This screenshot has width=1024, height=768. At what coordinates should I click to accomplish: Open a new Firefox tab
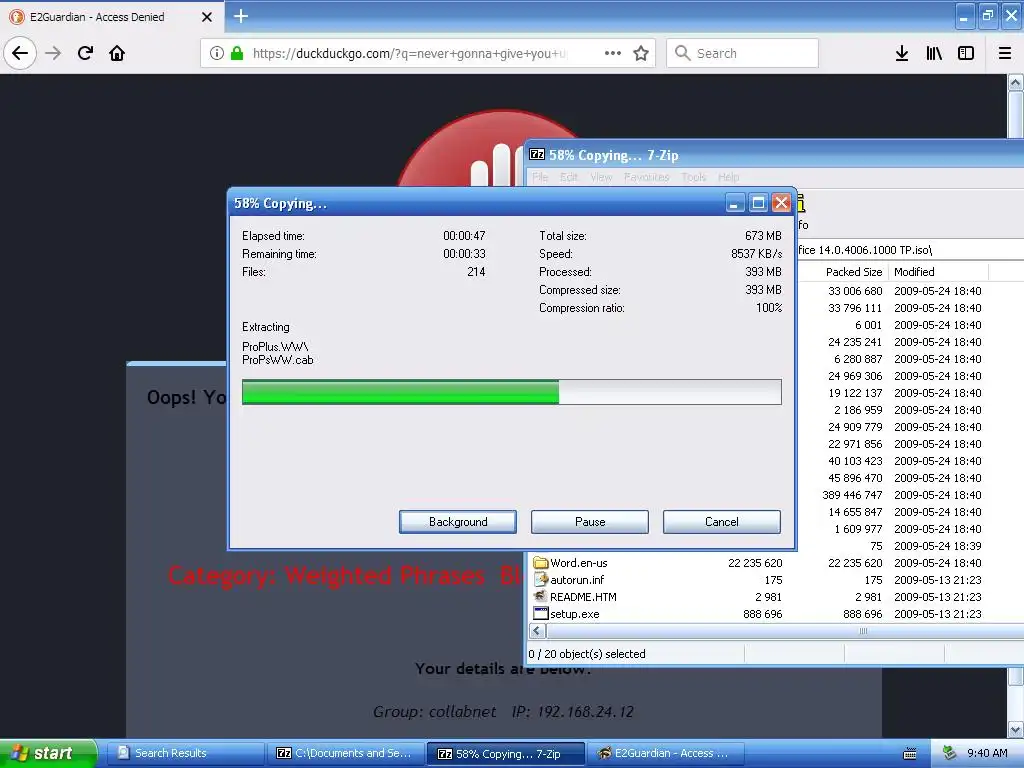coord(240,16)
